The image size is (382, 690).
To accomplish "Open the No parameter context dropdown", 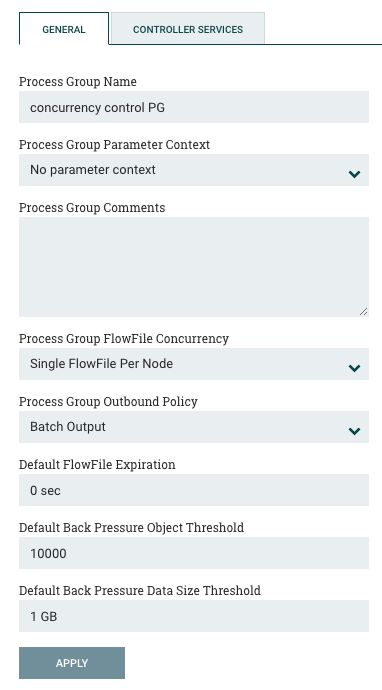I will coord(194,170).
